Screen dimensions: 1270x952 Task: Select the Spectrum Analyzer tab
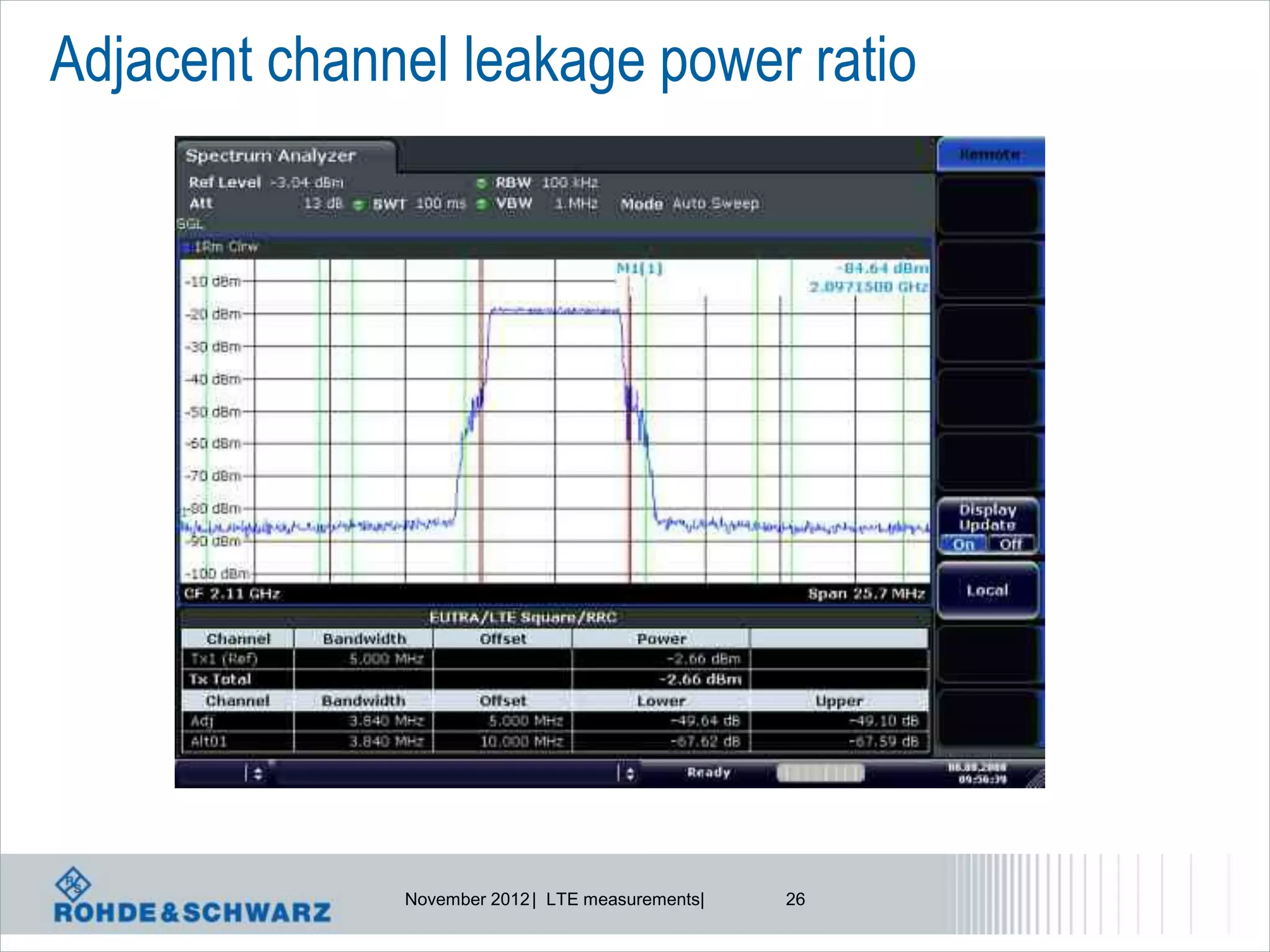(285, 156)
